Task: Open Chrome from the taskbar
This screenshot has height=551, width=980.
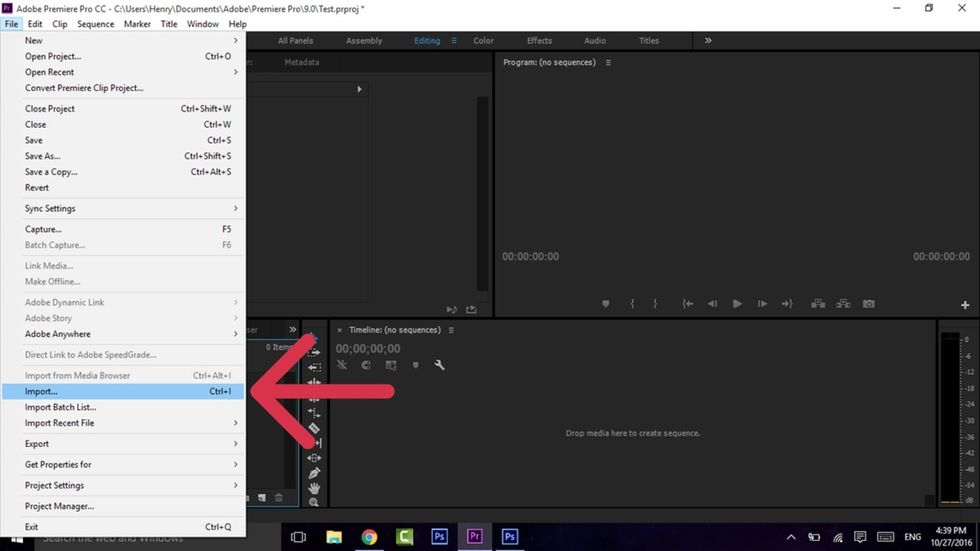Action: tap(369, 537)
